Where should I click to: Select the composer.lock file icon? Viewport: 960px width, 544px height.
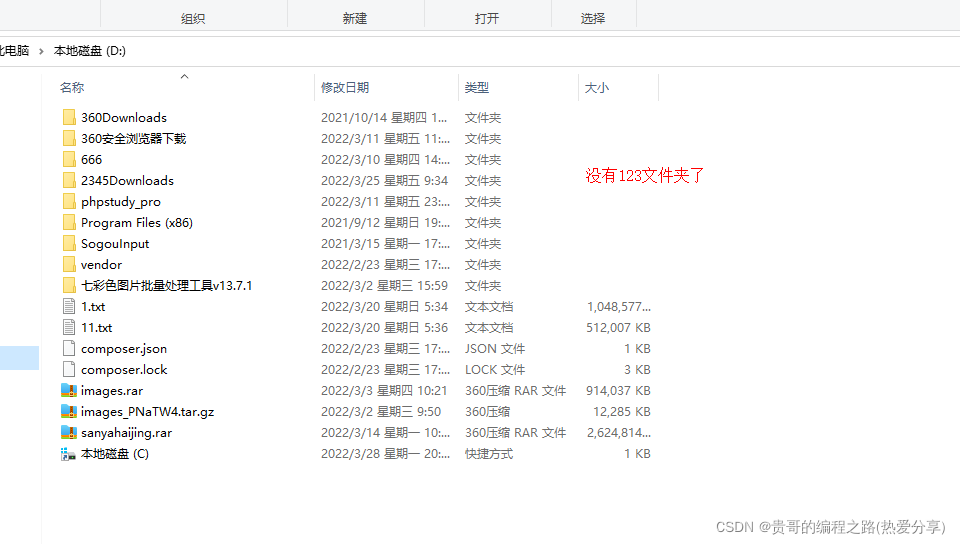pyautogui.click(x=69, y=369)
